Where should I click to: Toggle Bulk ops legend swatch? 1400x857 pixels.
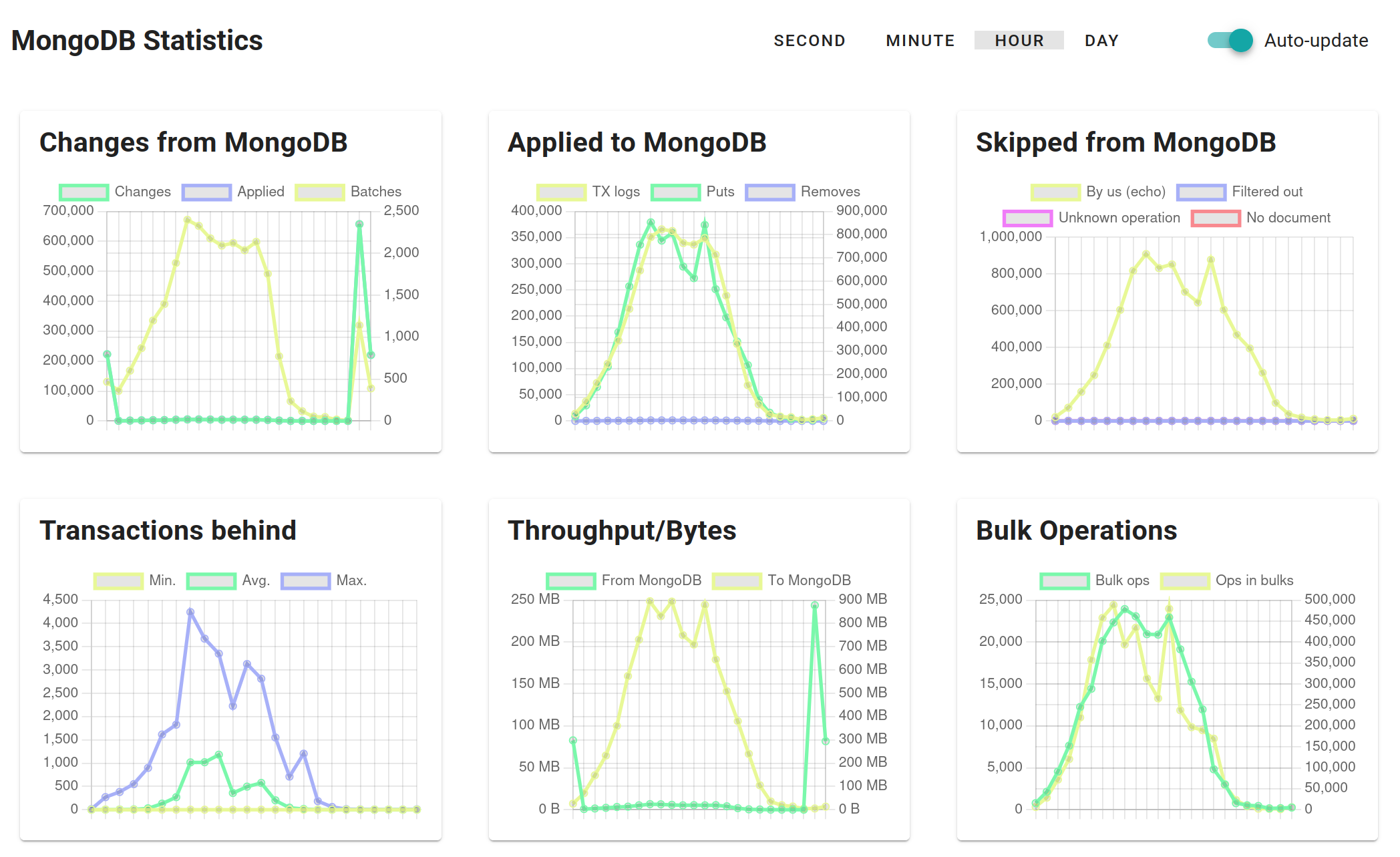pos(1065,581)
